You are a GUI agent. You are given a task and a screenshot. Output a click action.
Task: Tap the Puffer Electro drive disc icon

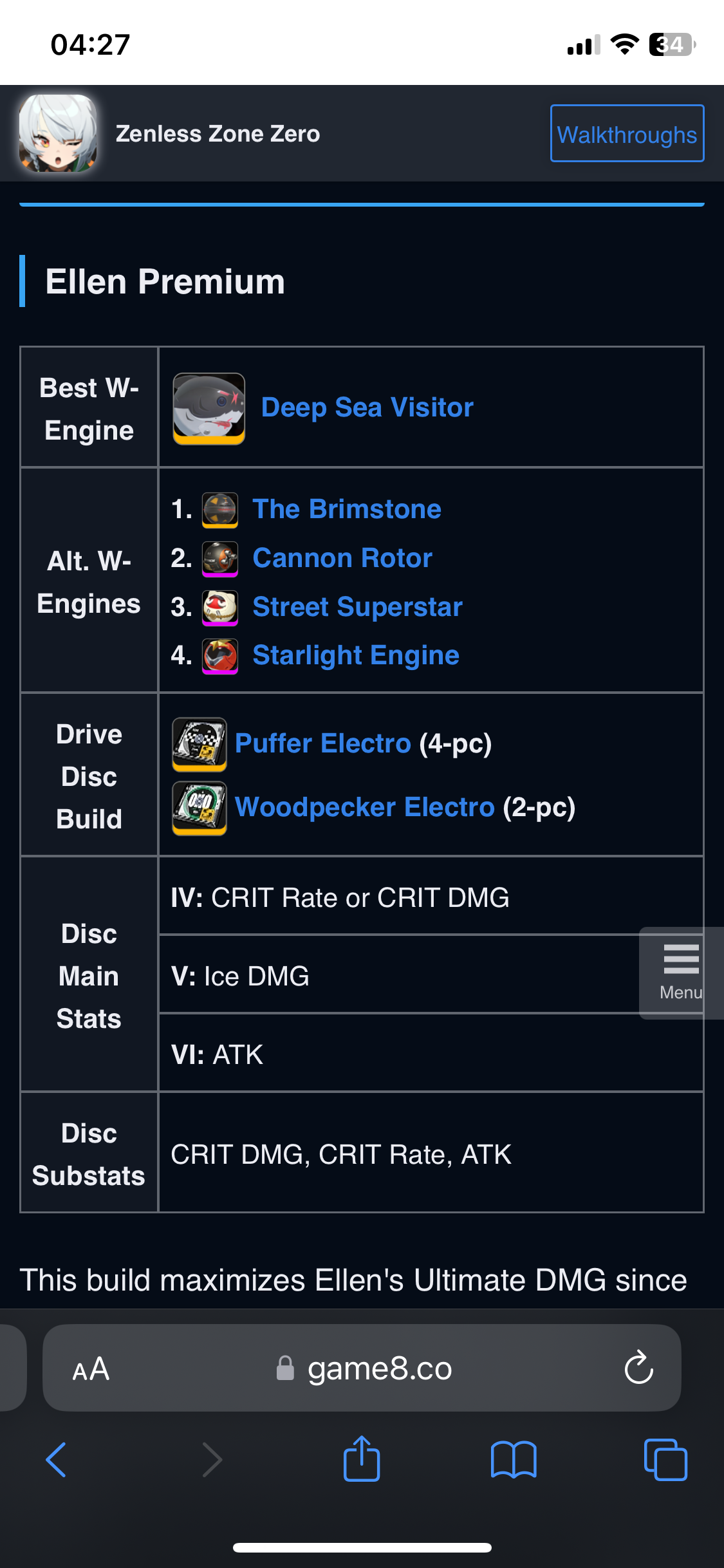200,745
